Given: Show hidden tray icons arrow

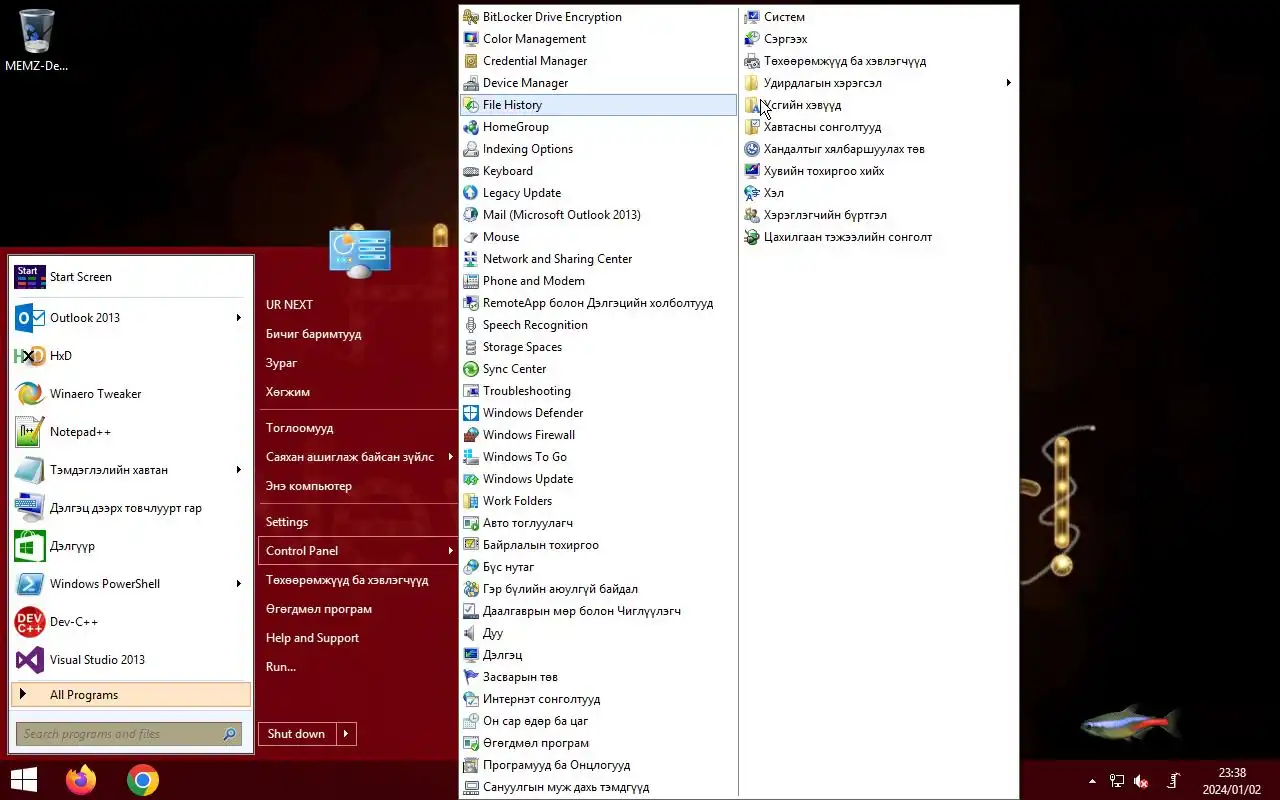Looking at the screenshot, I should click(1092, 781).
